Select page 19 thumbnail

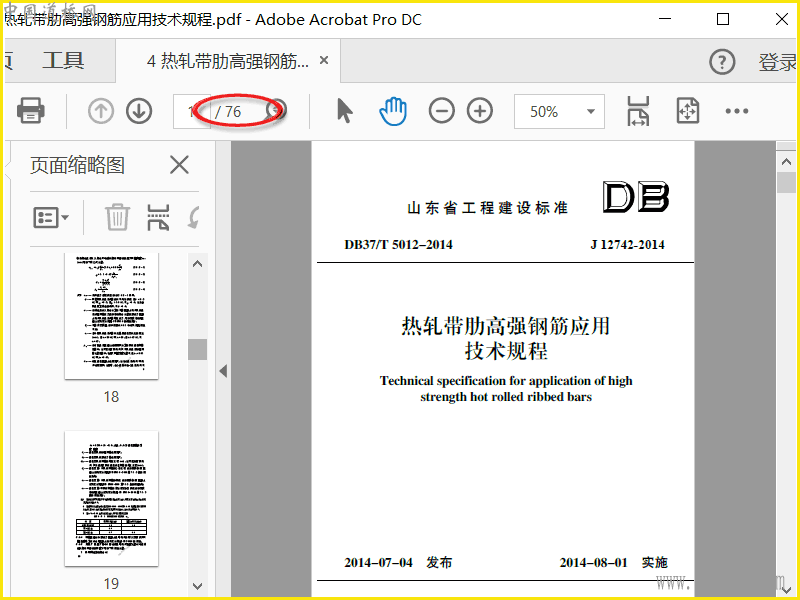(111, 498)
